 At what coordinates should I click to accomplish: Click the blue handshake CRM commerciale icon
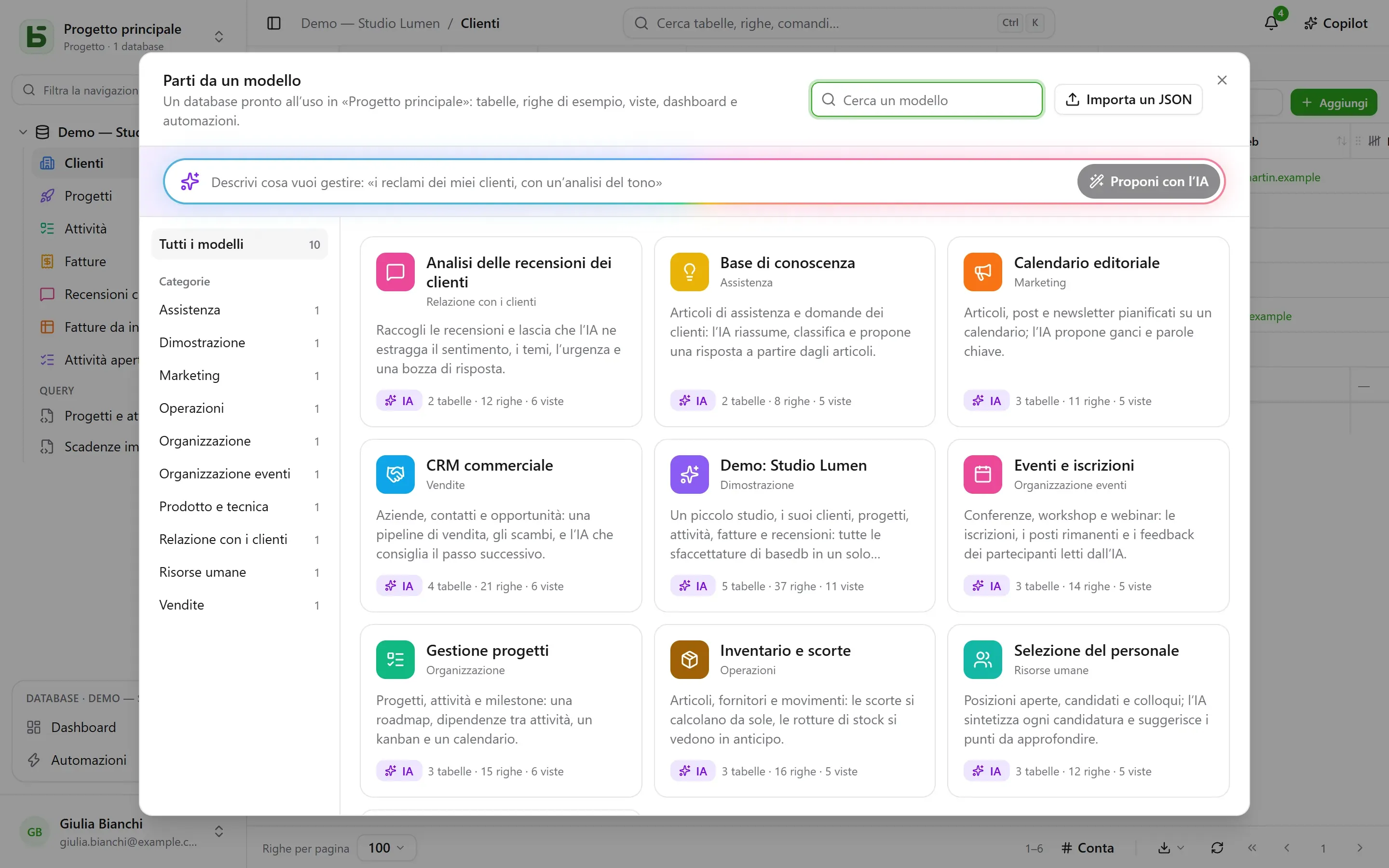point(395,474)
